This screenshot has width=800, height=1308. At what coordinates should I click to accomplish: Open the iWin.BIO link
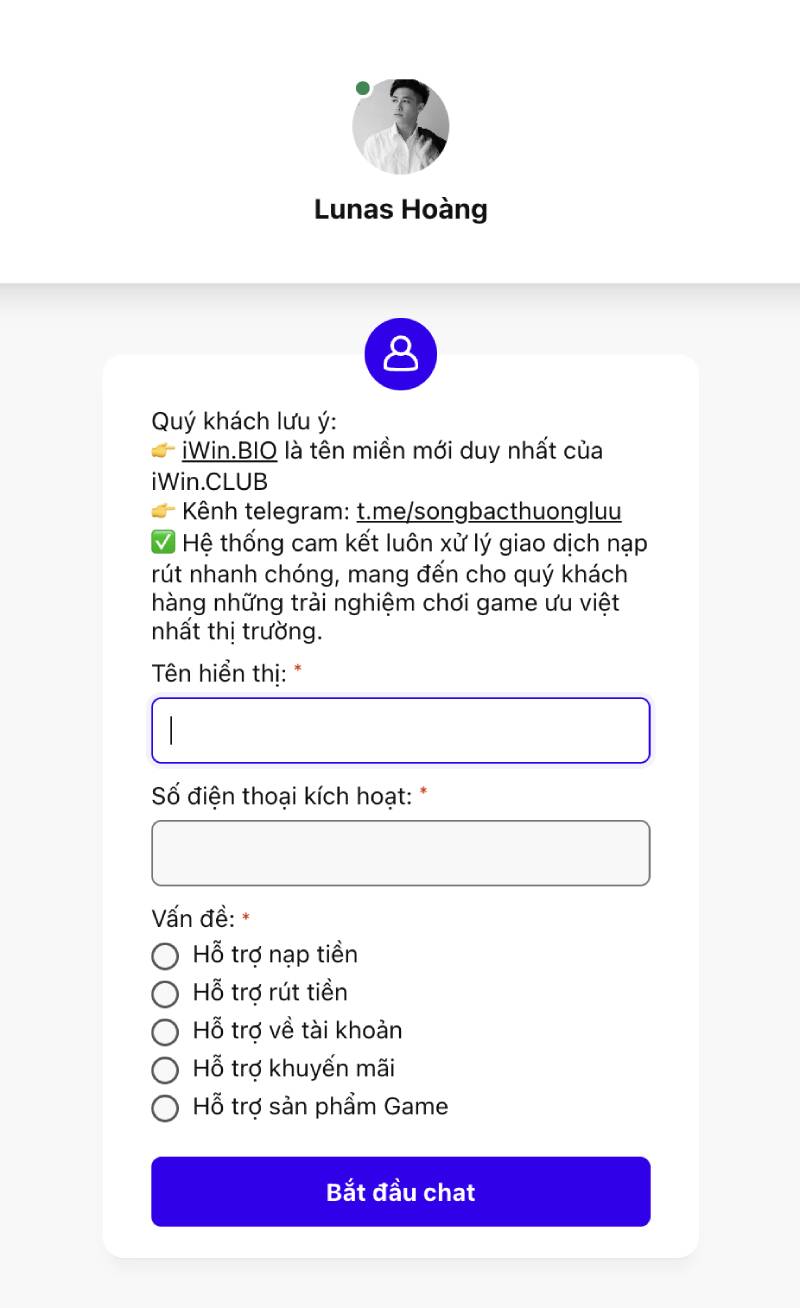230,451
